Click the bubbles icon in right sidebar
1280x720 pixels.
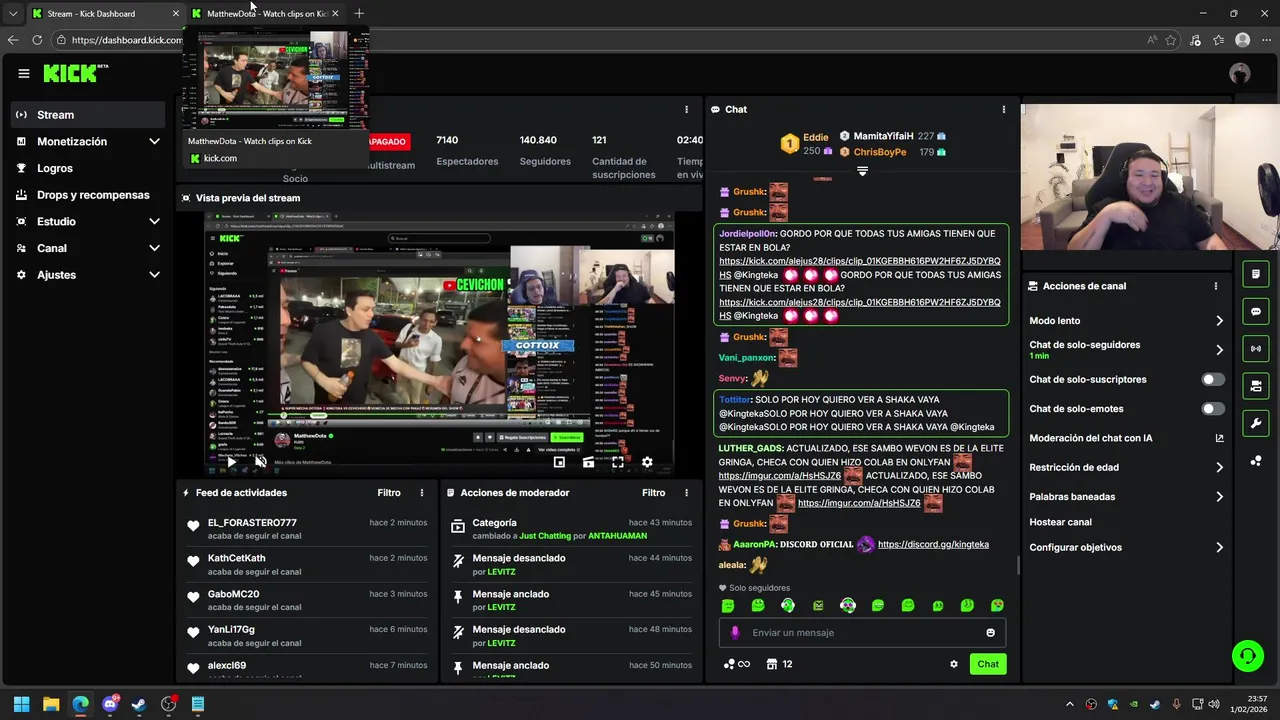(1256, 460)
